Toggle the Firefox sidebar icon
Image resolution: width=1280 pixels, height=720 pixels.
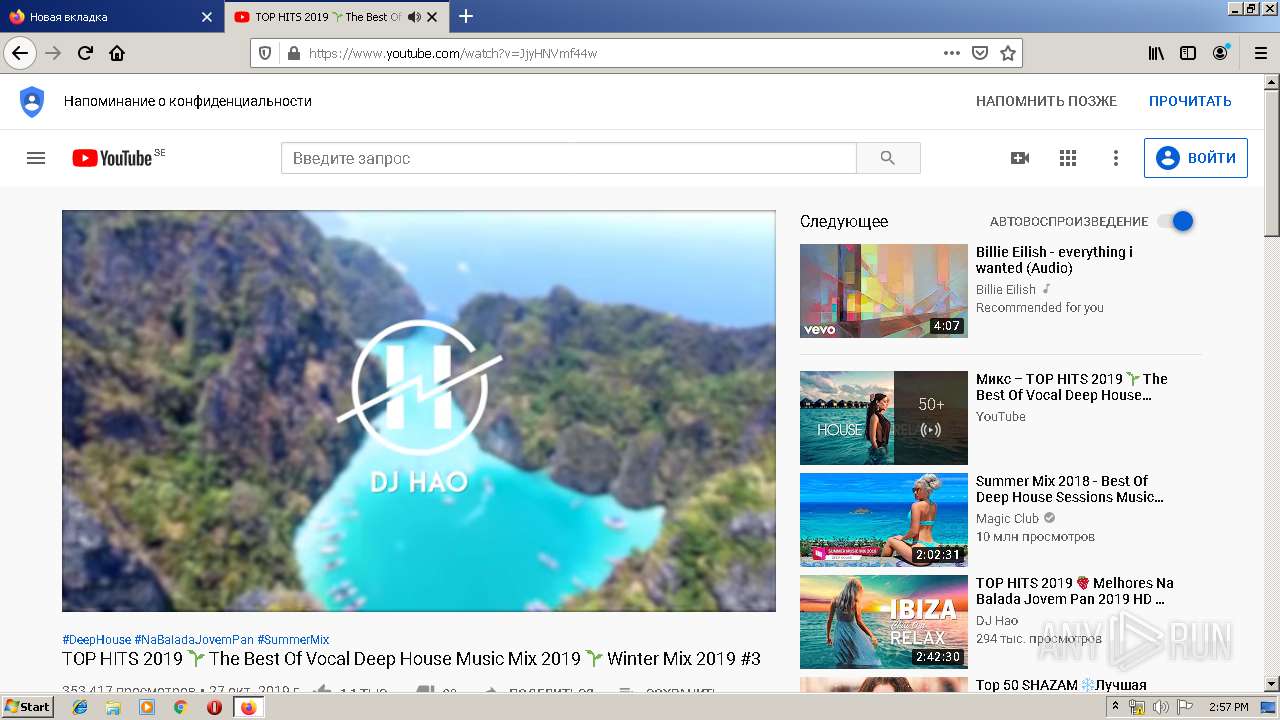(x=1188, y=53)
